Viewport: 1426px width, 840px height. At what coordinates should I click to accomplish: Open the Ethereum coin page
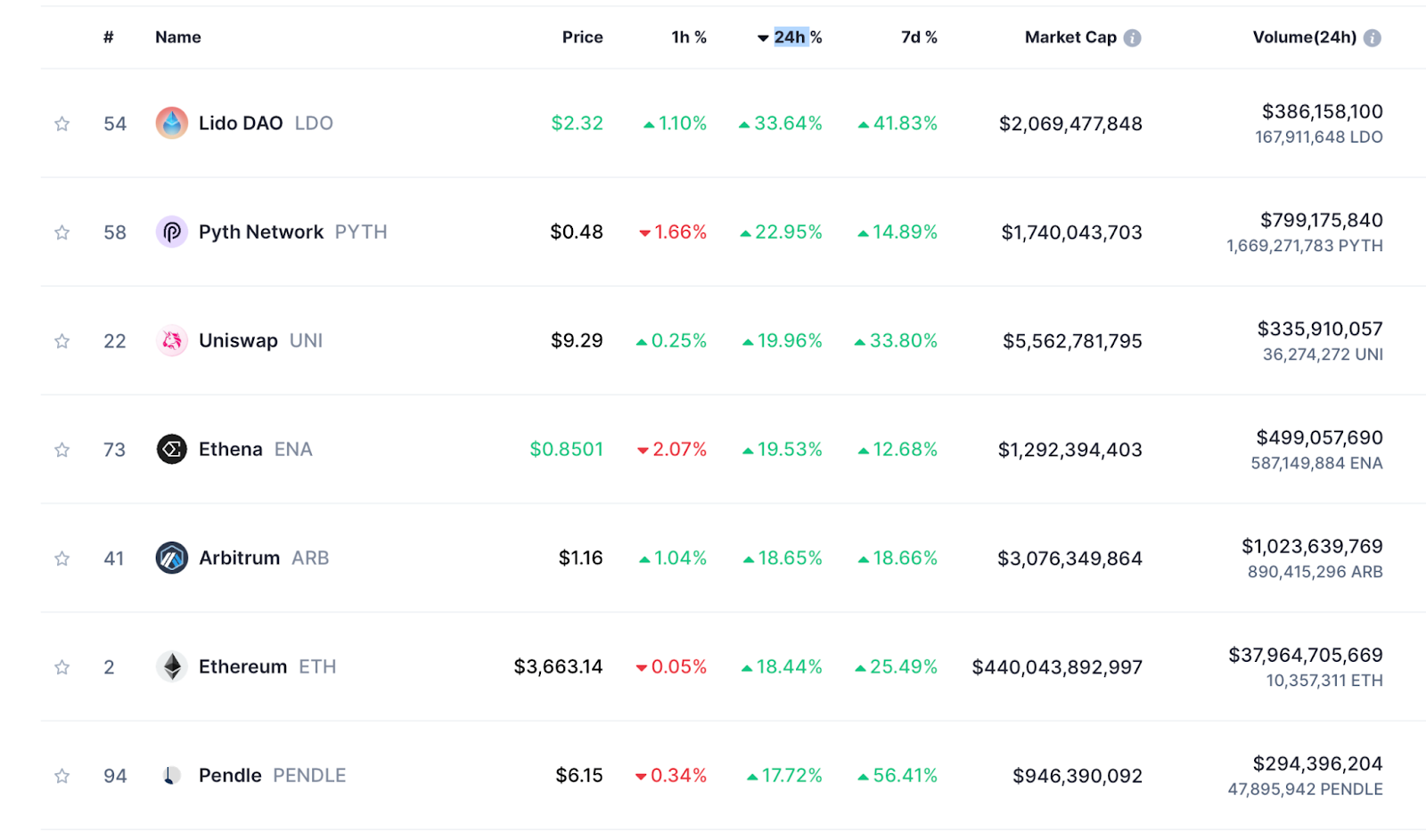tap(242, 666)
